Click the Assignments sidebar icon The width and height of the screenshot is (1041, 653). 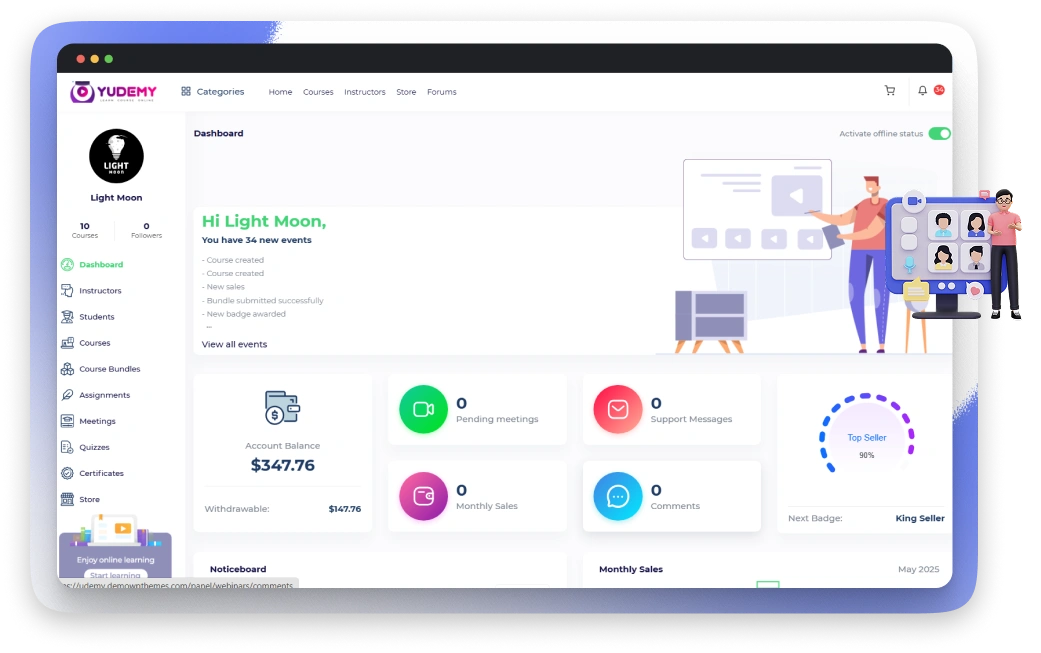(x=67, y=395)
